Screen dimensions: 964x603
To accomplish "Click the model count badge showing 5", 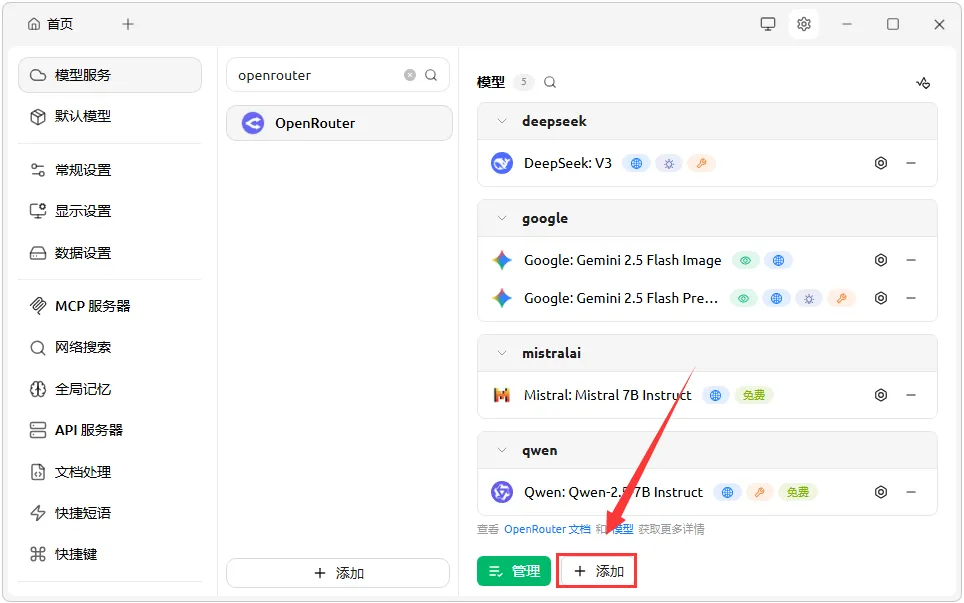I will 523,82.
